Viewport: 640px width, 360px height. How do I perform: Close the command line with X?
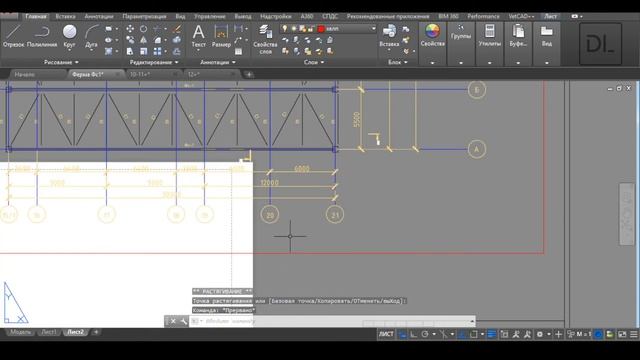coord(173,321)
